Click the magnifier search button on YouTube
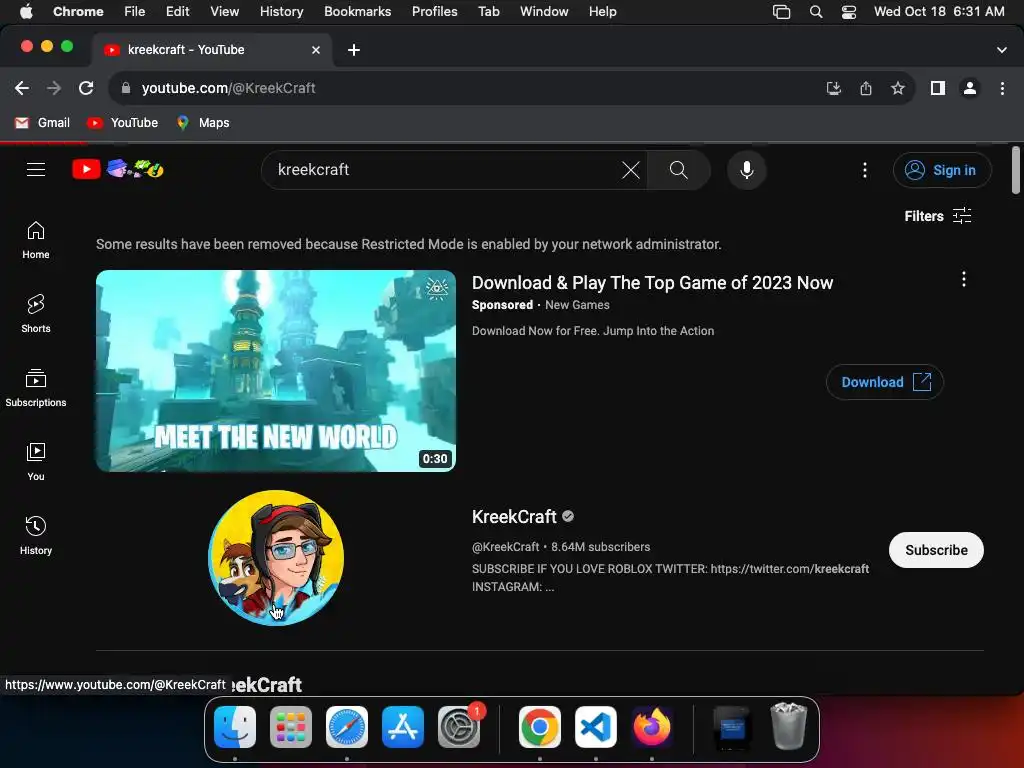 click(679, 170)
